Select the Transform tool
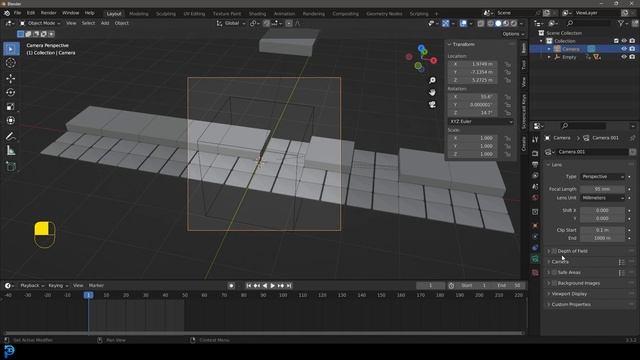Viewport: 640px width, 360px height. (11, 121)
